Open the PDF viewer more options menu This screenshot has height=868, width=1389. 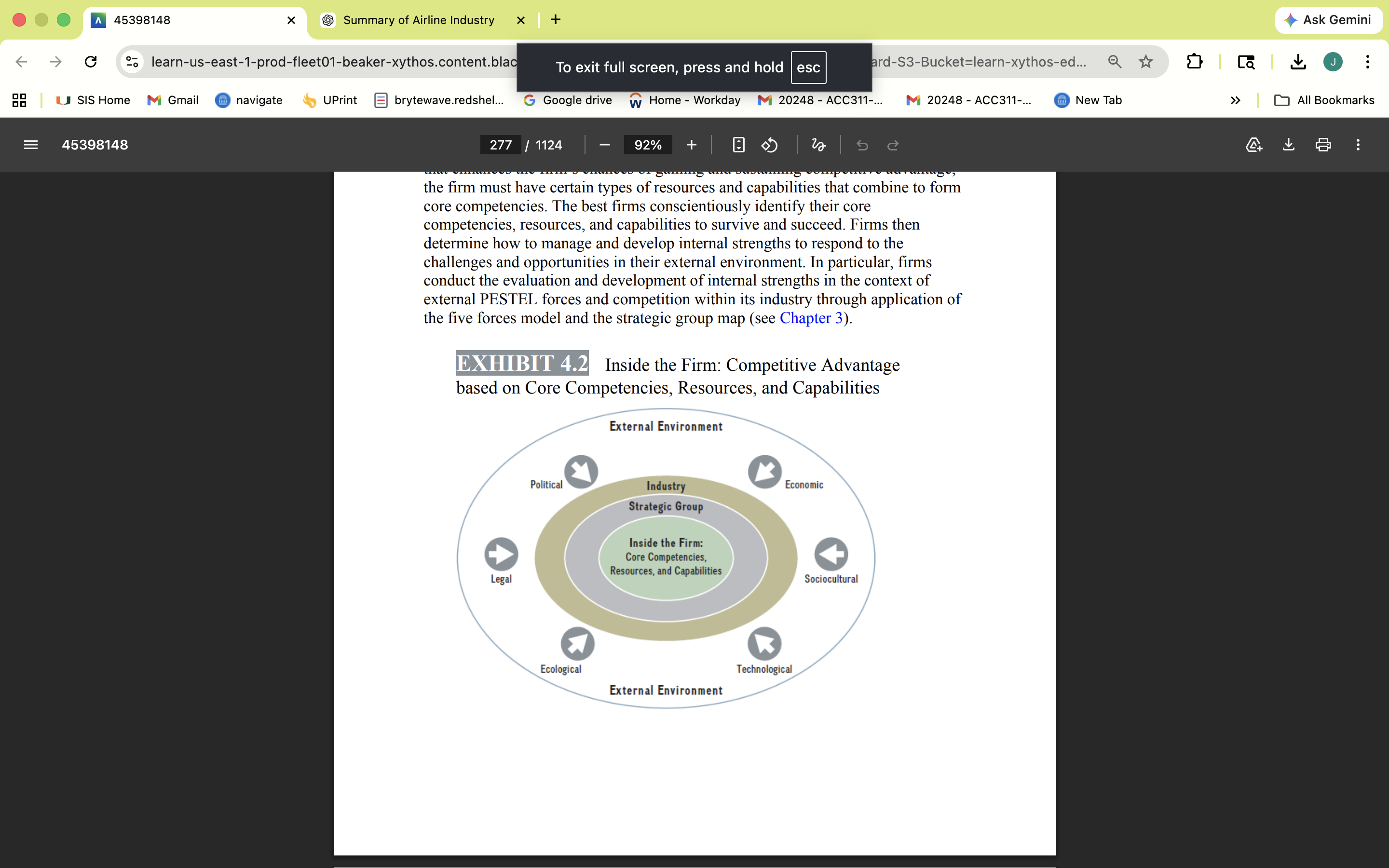(x=1358, y=145)
